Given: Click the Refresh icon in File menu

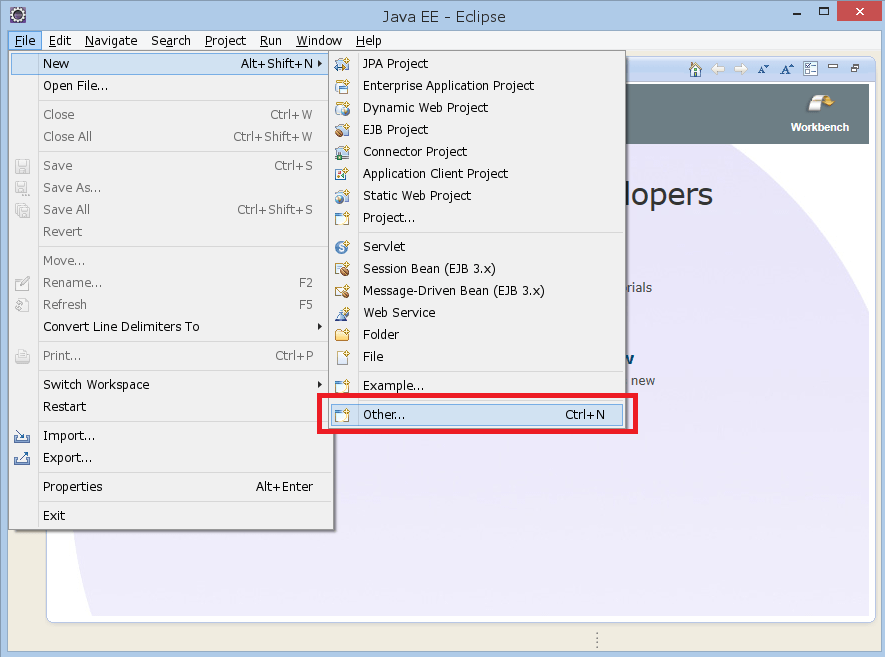Looking at the screenshot, I should click(22, 305).
